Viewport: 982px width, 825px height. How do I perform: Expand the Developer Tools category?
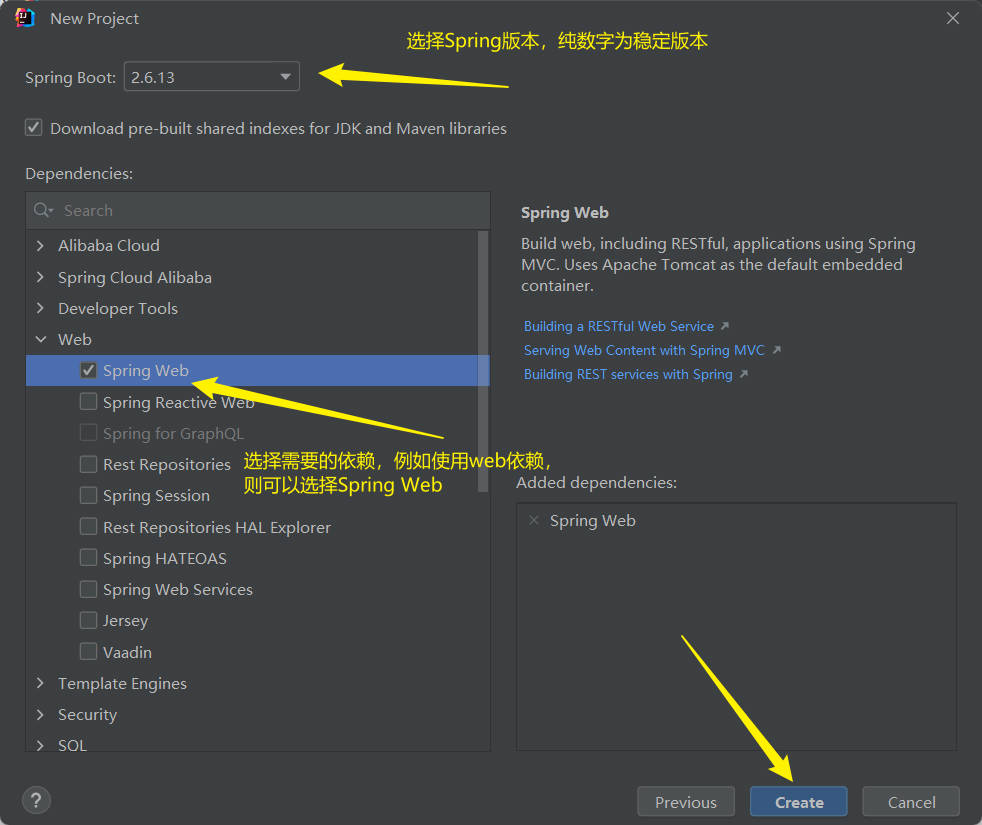(x=41, y=308)
